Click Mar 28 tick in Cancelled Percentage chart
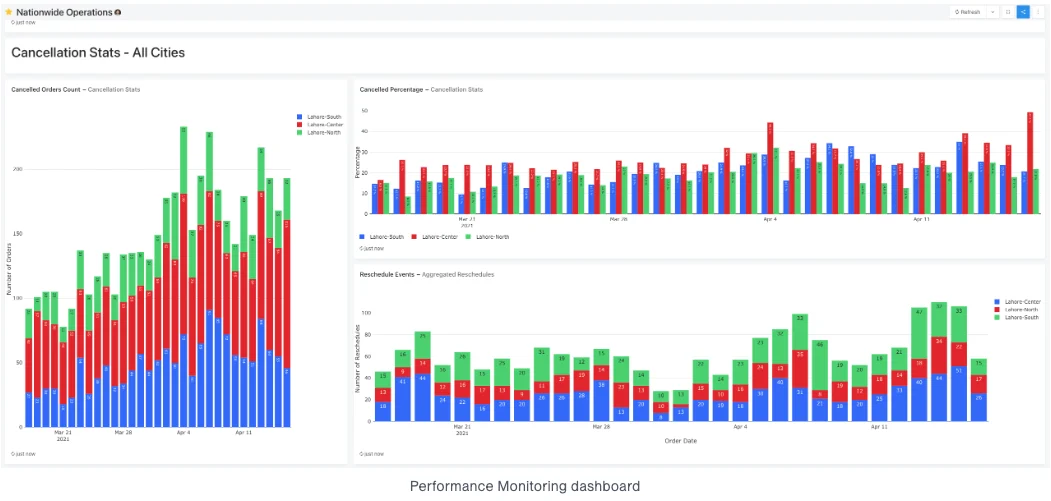Image resolution: width=1051 pixels, height=501 pixels. coord(618,219)
